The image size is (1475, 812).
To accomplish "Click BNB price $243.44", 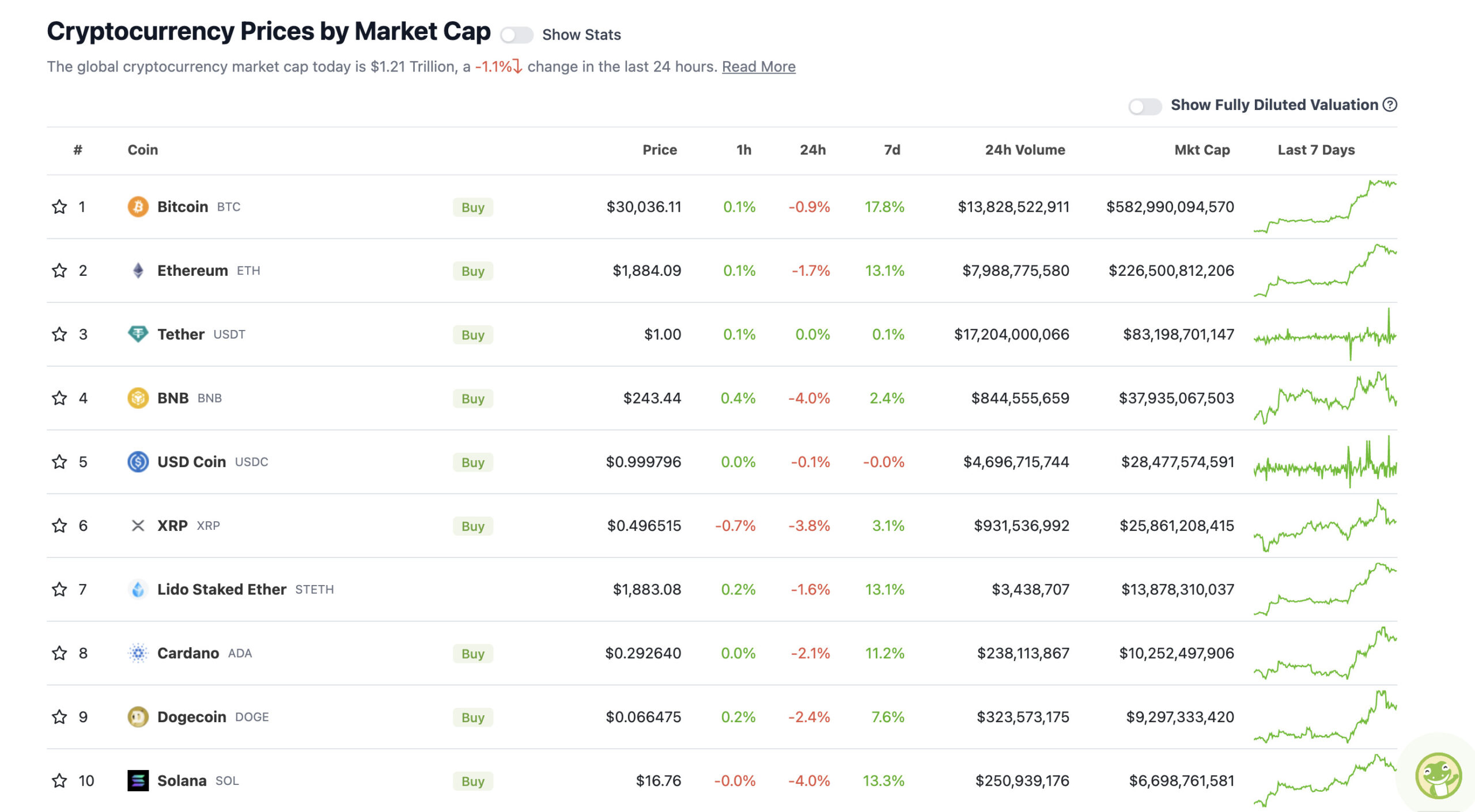I will (x=652, y=399).
